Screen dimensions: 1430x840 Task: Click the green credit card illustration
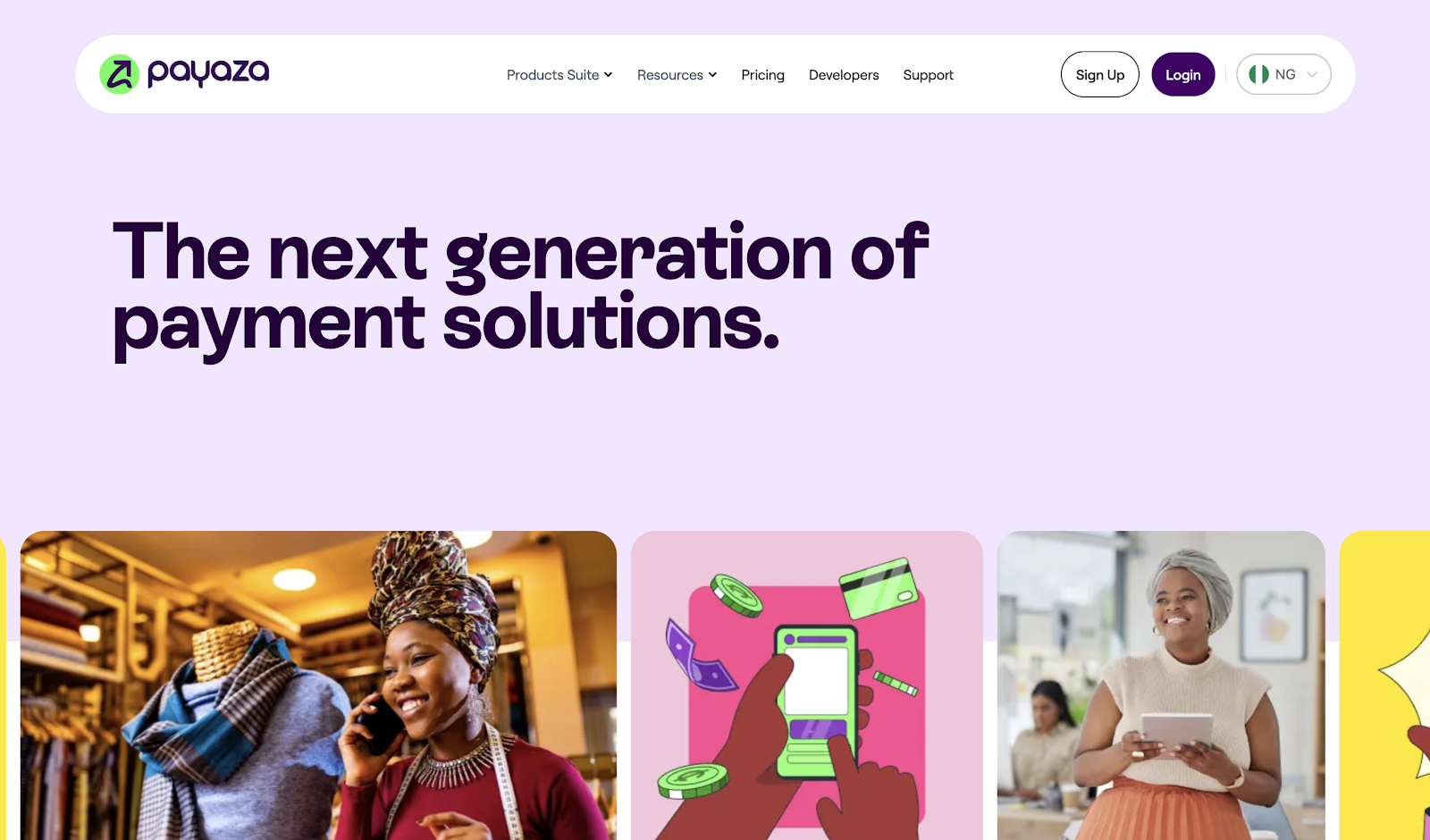[x=879, y=588]
